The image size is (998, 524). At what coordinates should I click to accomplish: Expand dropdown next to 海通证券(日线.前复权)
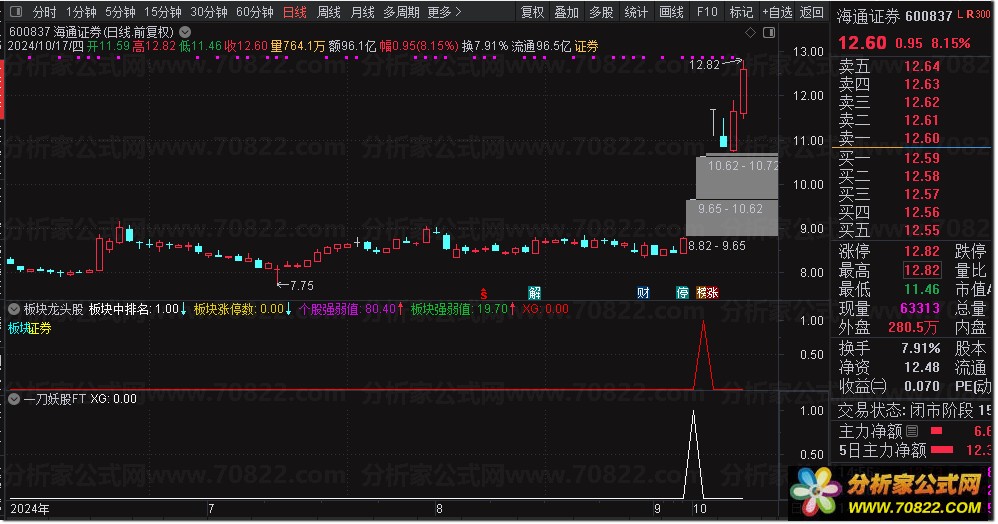pos(185,31)
